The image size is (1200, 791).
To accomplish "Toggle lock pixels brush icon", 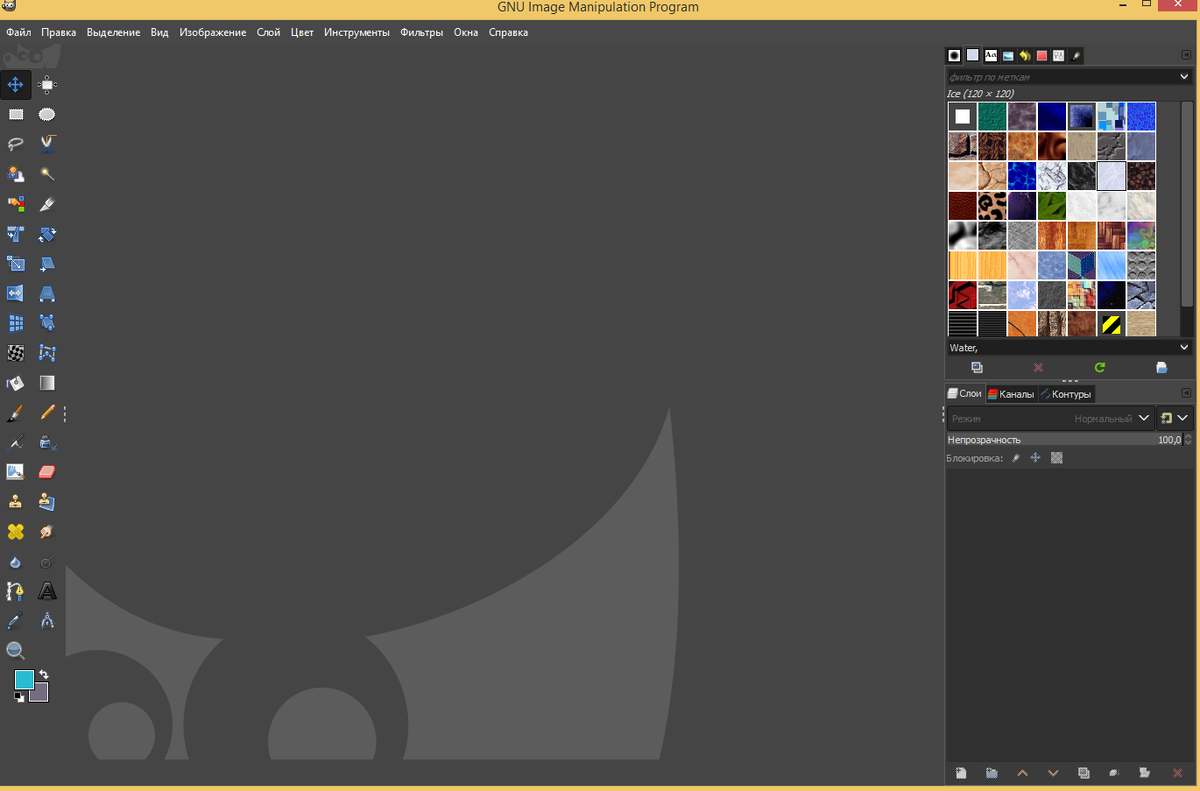I will coord(1015,458).
